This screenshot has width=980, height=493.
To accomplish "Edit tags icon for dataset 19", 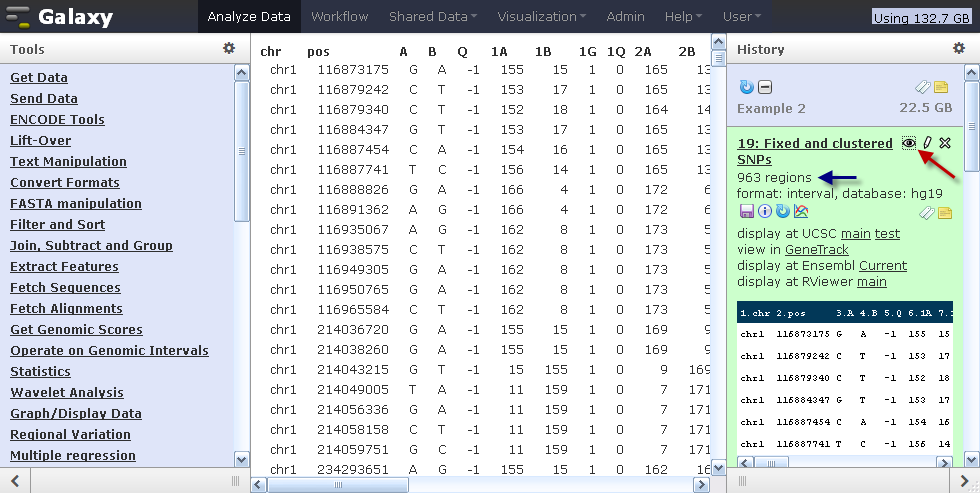I will coord(927,213).
